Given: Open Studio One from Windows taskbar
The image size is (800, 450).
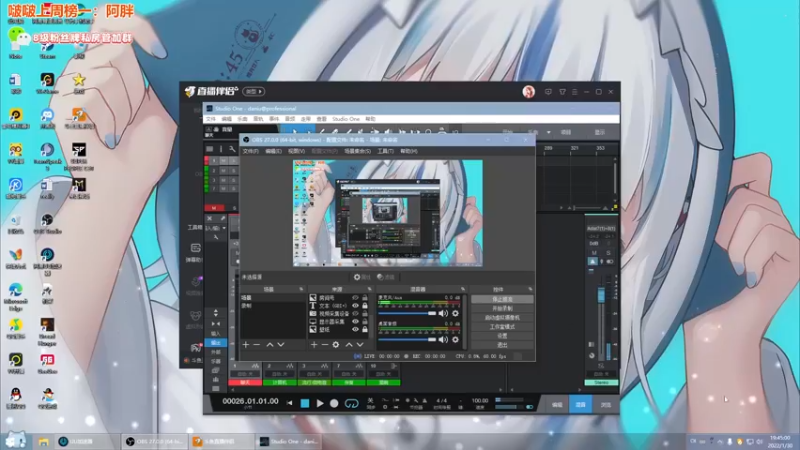Looking at the screenshot, I should 289,441.
